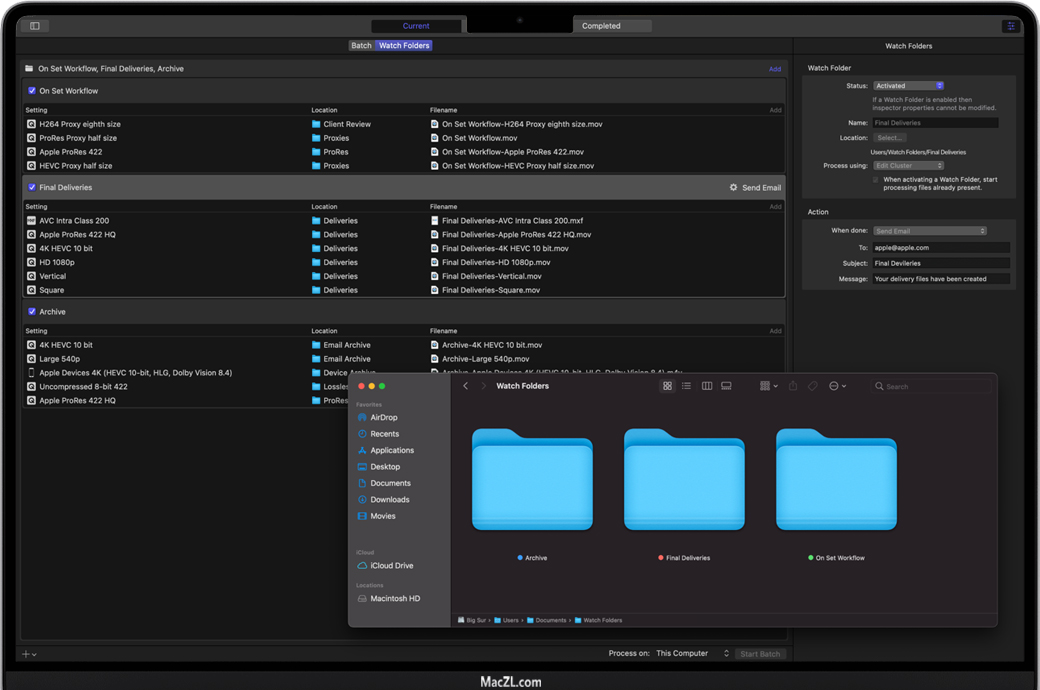1040x690 pixels.
Task: Open iCloud Drive in Finder sidebar
Action: pos(391,566)
